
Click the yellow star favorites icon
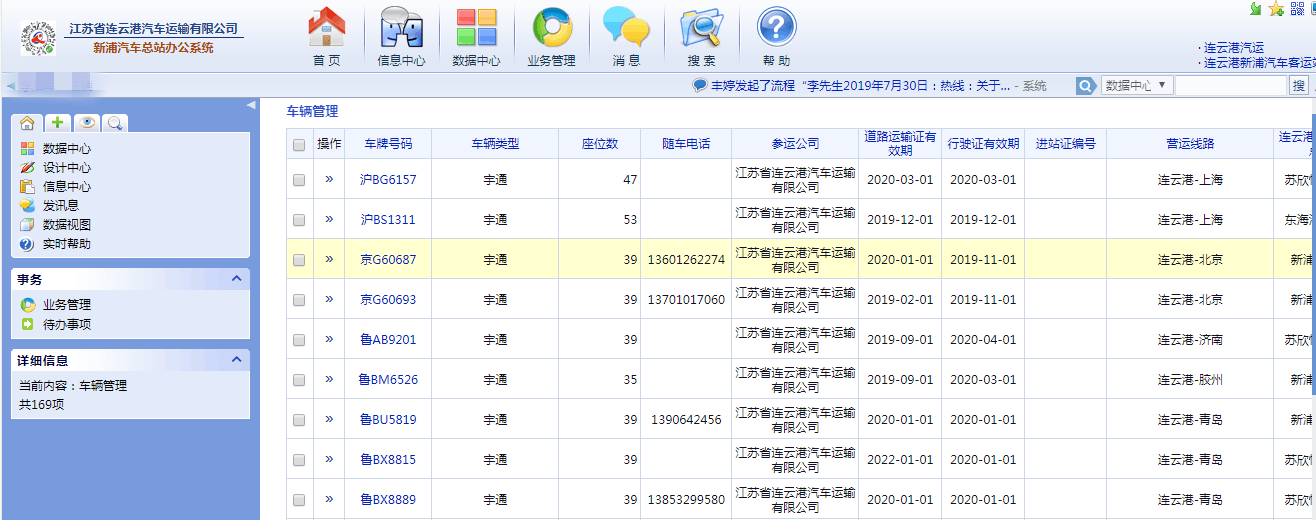(1277, 9)
